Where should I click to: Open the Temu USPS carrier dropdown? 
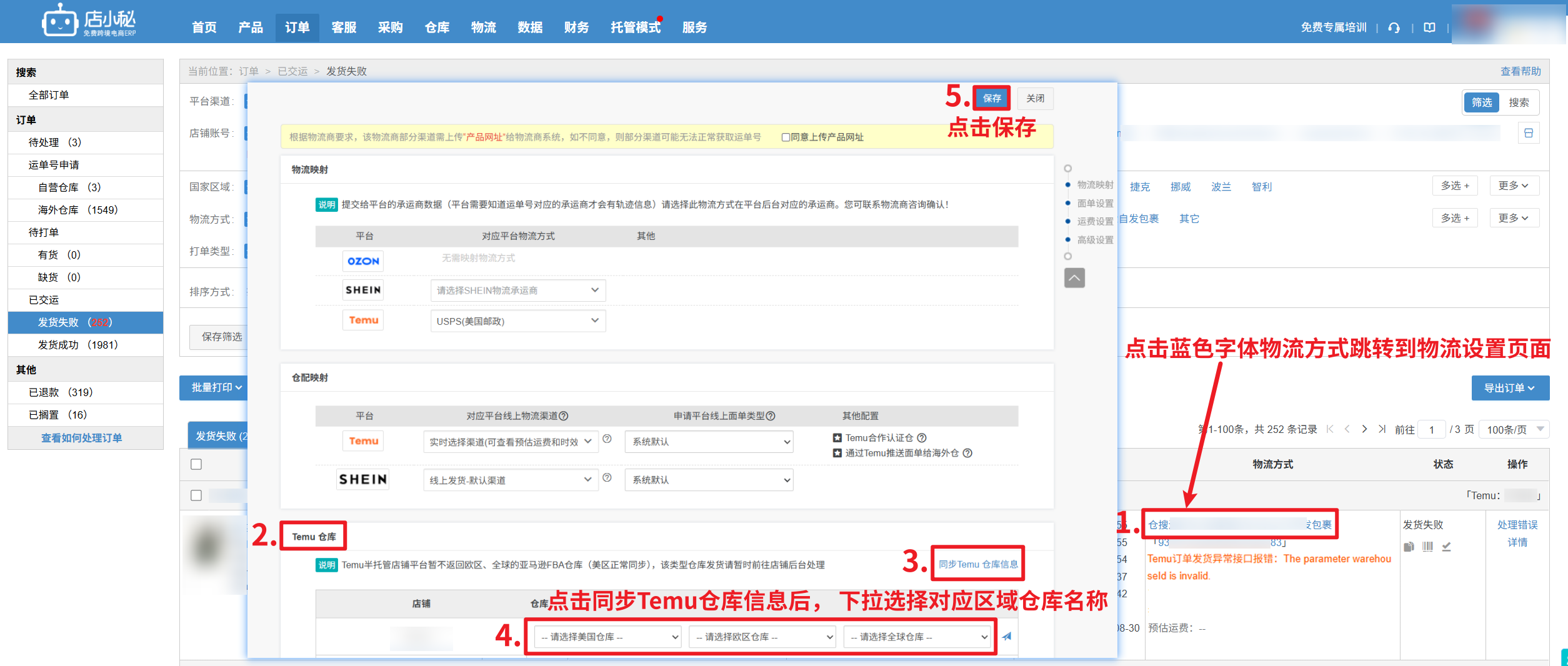pyautogui.click(x=517, y=321)
